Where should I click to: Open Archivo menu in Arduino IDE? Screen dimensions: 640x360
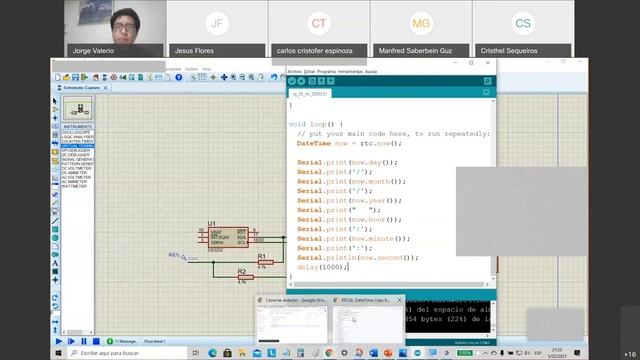[294, 71]
